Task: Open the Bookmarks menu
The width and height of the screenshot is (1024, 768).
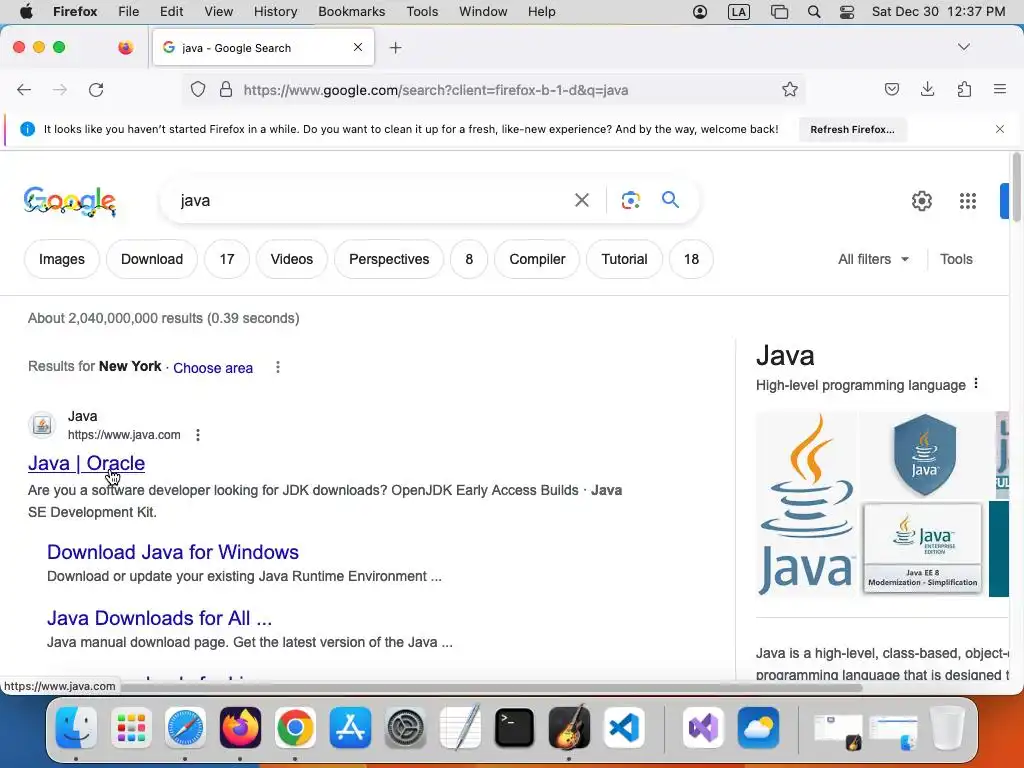Action: coord(351,12)
